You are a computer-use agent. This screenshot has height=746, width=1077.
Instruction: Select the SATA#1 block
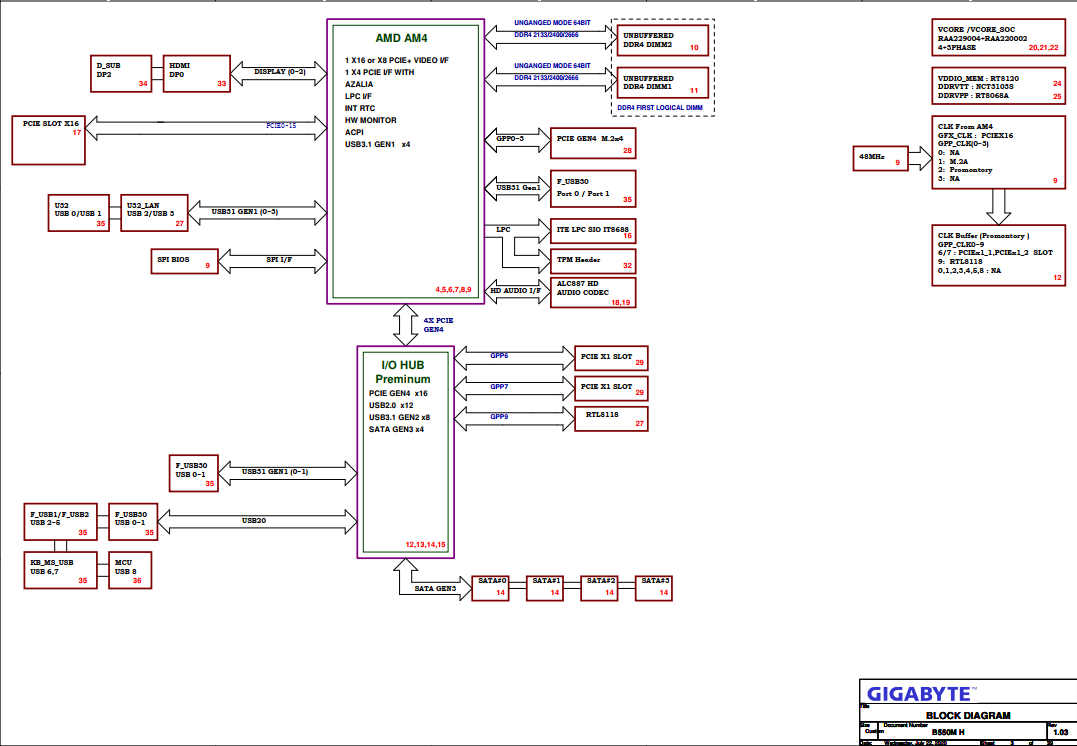545,588
